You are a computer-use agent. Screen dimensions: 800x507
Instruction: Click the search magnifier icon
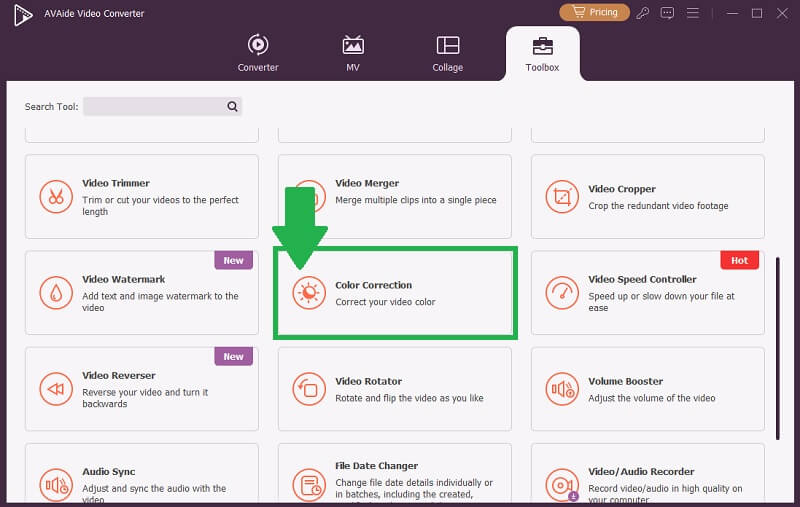click(232, 106)
